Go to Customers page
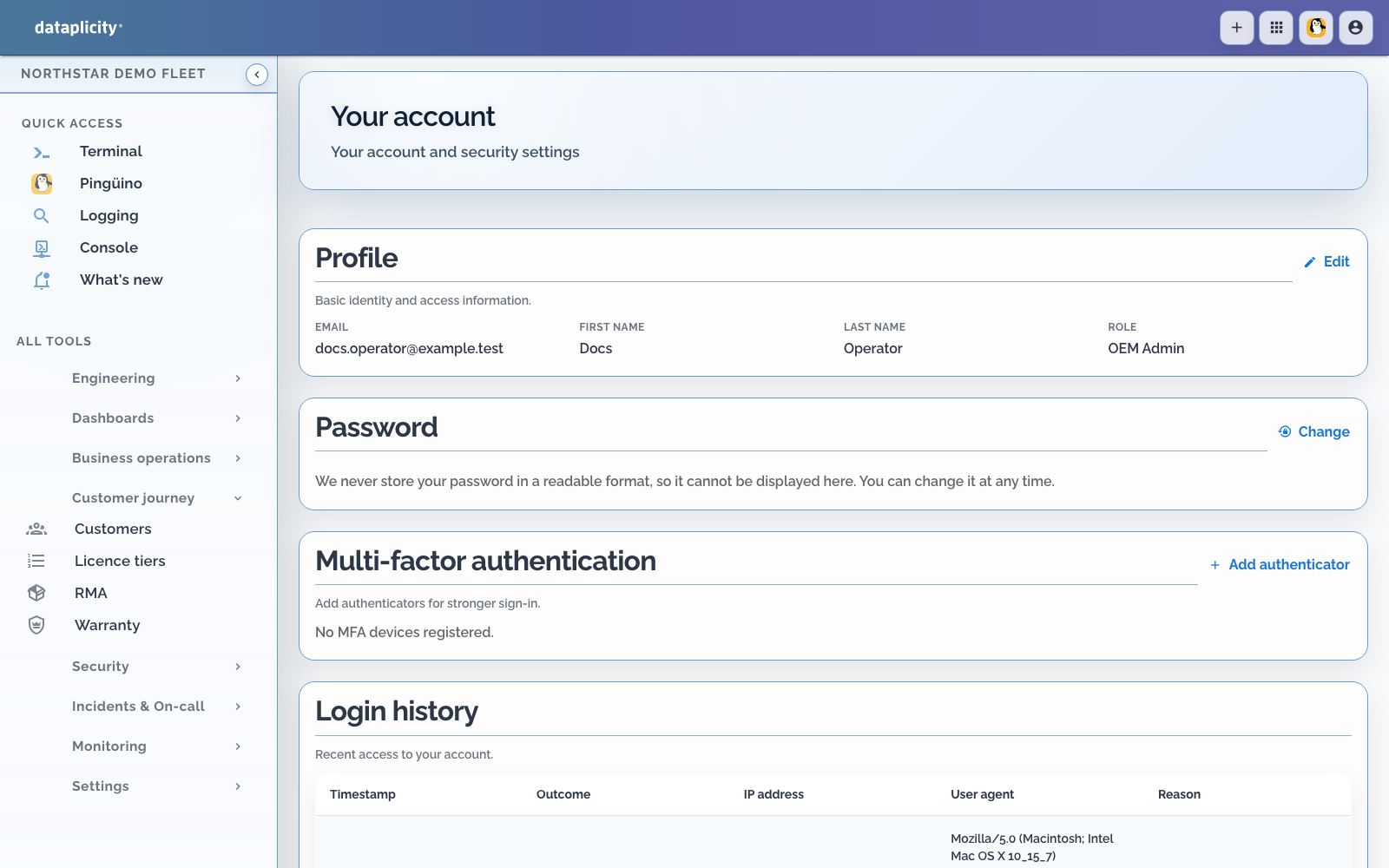Viewport: 1389px width, 868px height. pos(113,529)
